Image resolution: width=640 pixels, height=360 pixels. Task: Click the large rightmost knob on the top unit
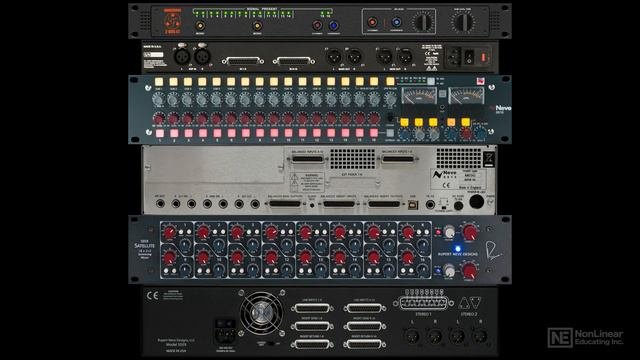(463, 22)
